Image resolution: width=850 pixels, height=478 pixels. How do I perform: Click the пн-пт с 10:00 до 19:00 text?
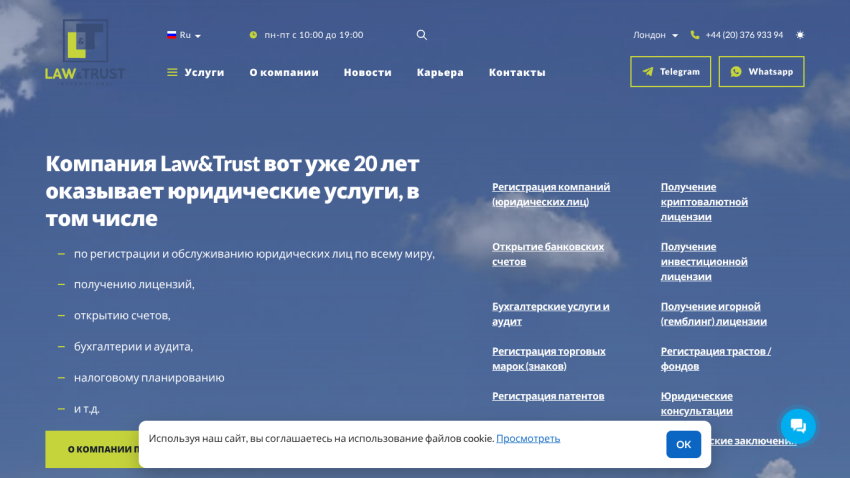(x=314, y=35)
